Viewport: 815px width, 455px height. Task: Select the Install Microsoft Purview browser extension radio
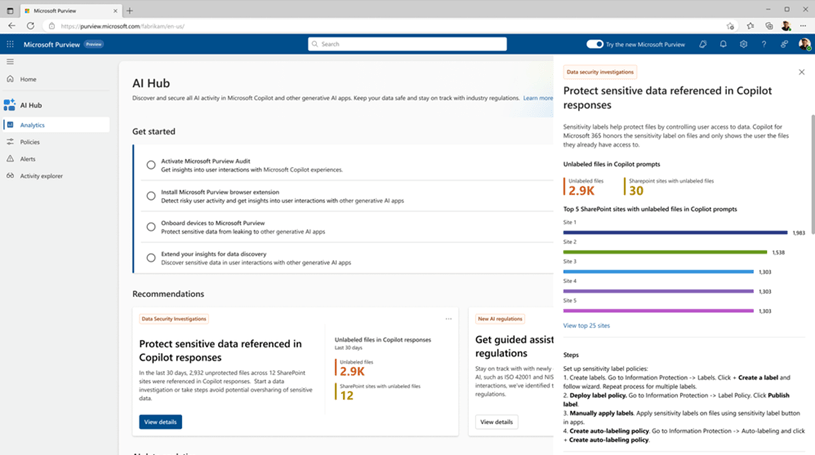(x=151, y=196)
